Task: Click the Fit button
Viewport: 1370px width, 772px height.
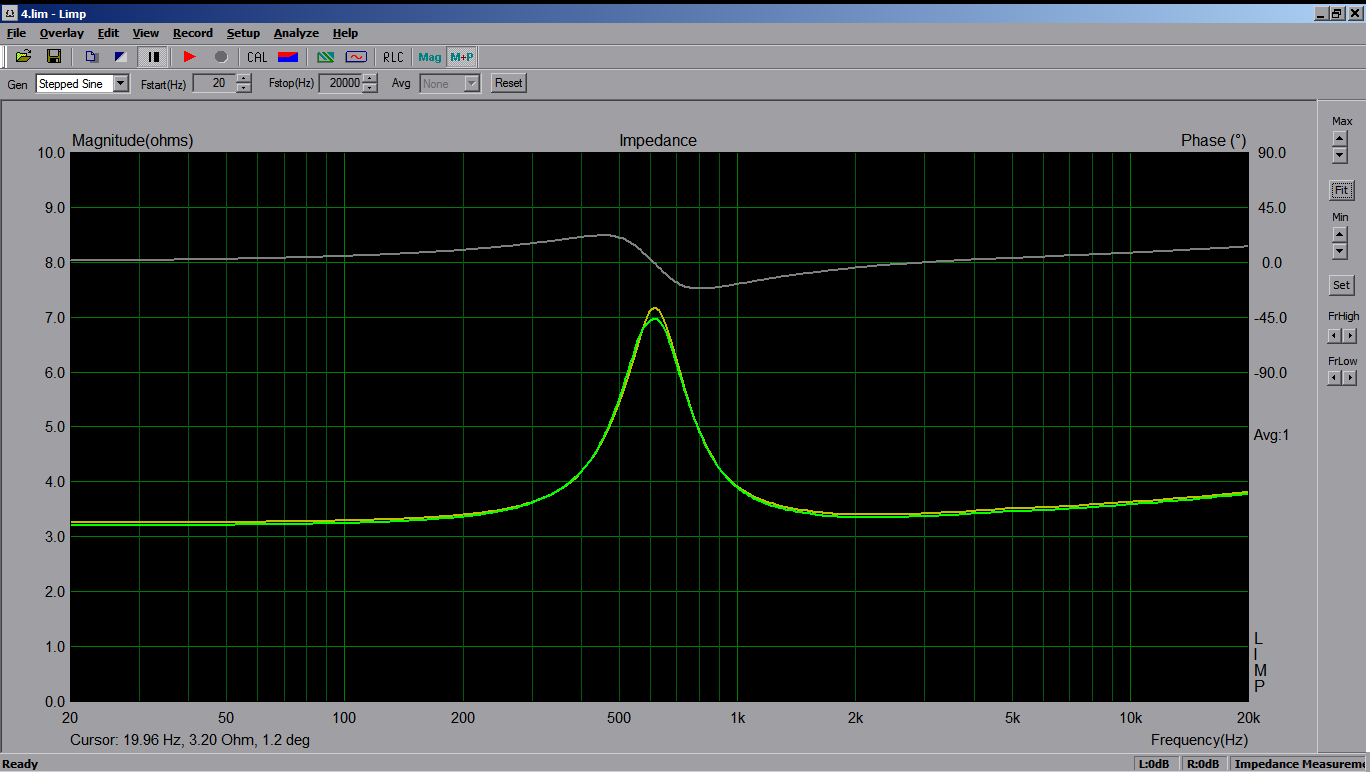Action: click(x=1341, y=190)
